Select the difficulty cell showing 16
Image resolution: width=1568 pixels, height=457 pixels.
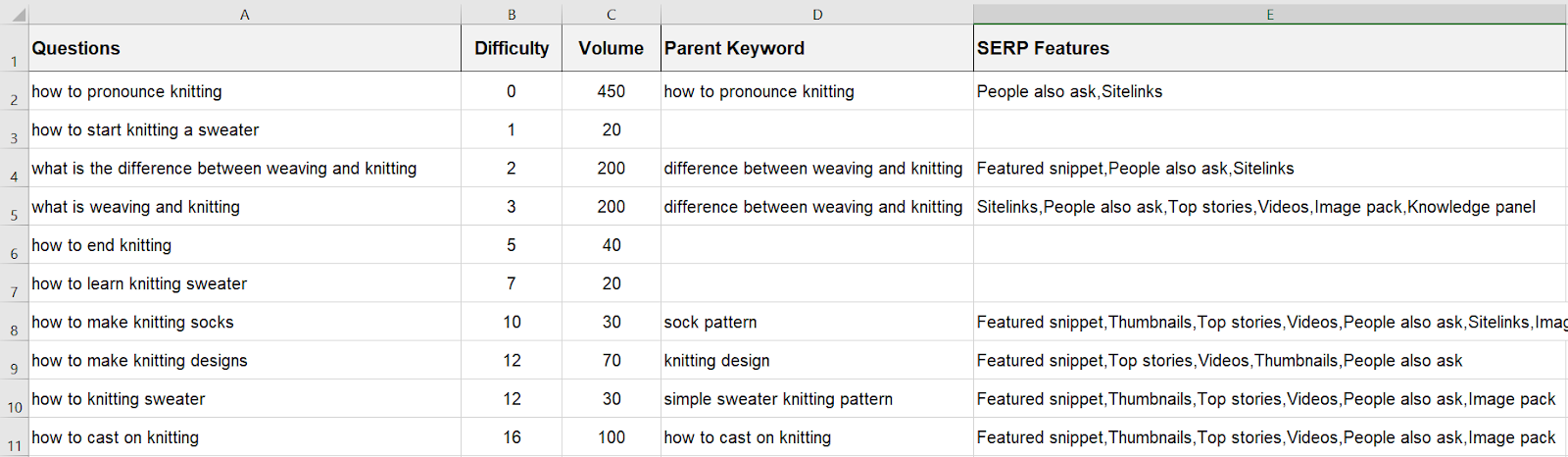coord(512,437)
